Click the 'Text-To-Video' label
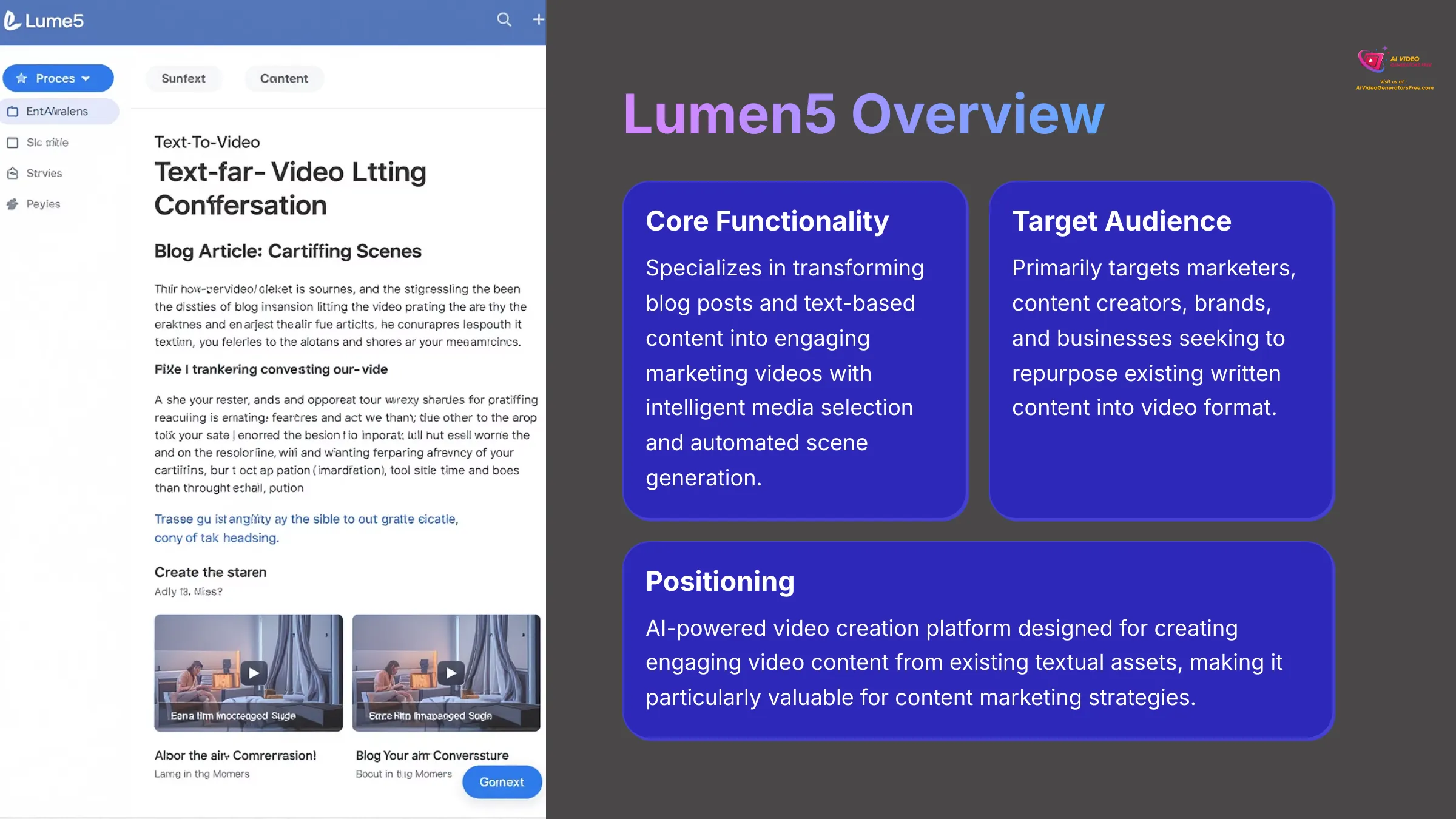Screen dimensions: 1456x819 click(207, 142)
